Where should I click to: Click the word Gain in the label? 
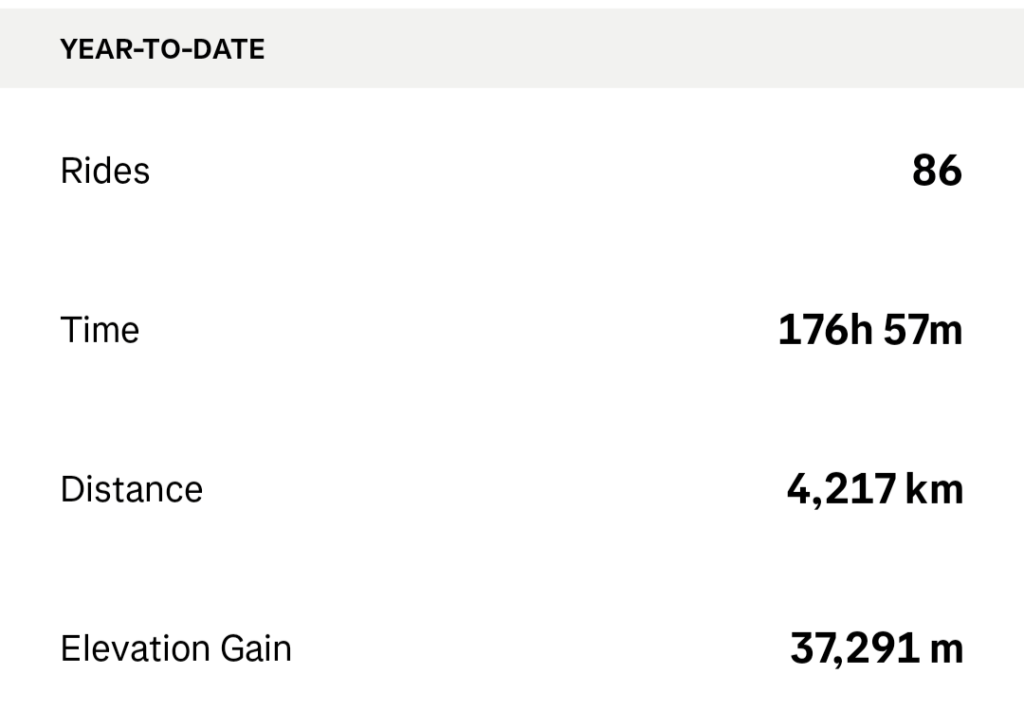click(254, 649)
